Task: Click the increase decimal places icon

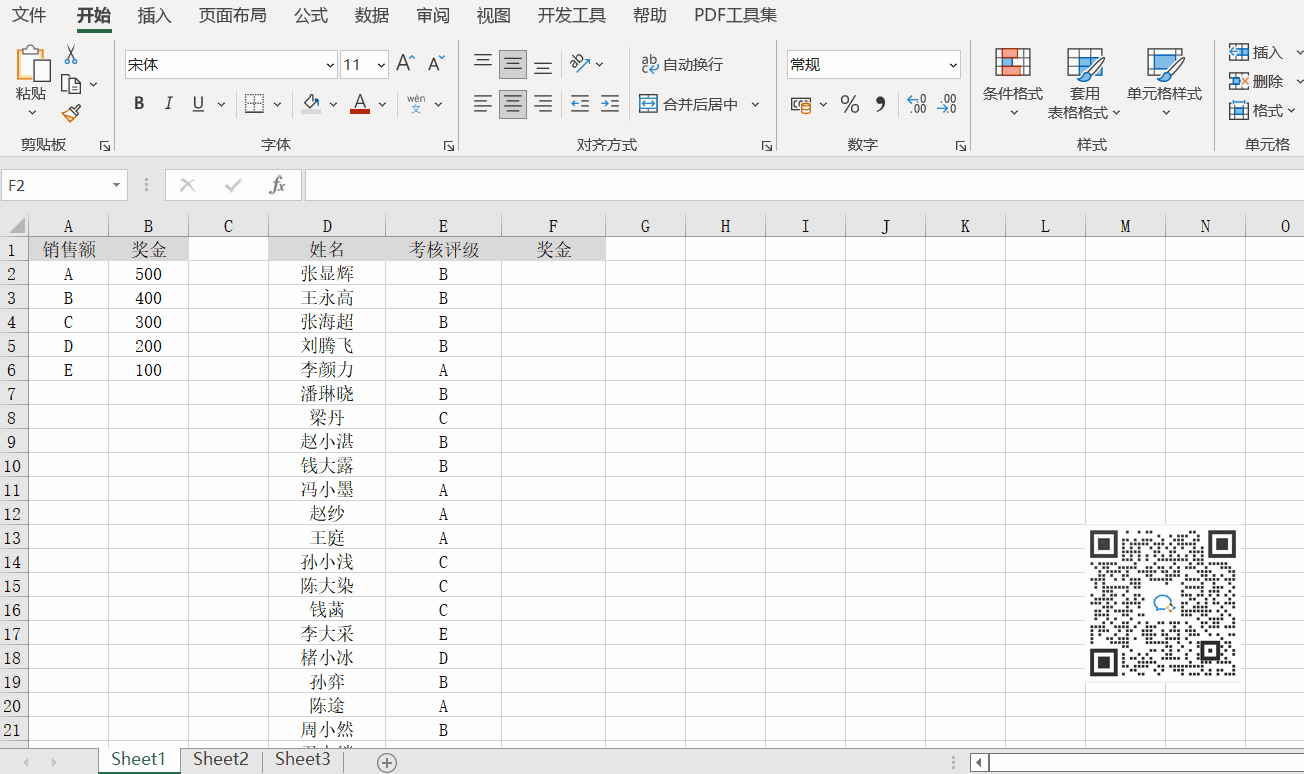Action: point(916,104)
